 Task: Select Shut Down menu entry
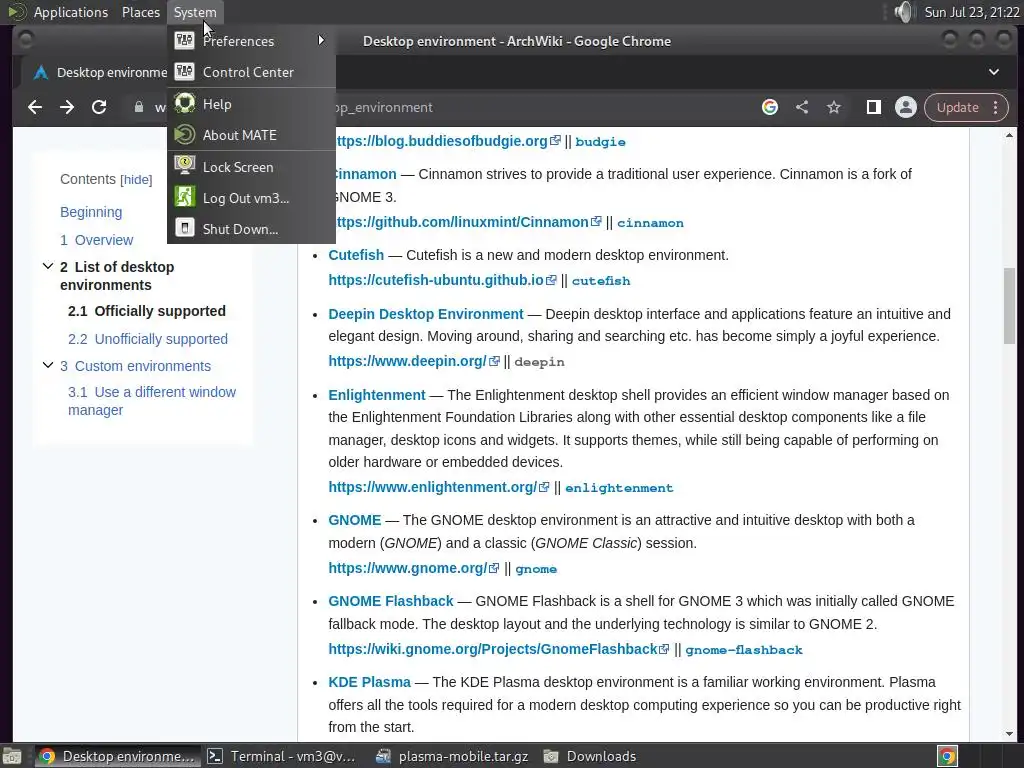point(251,229)
